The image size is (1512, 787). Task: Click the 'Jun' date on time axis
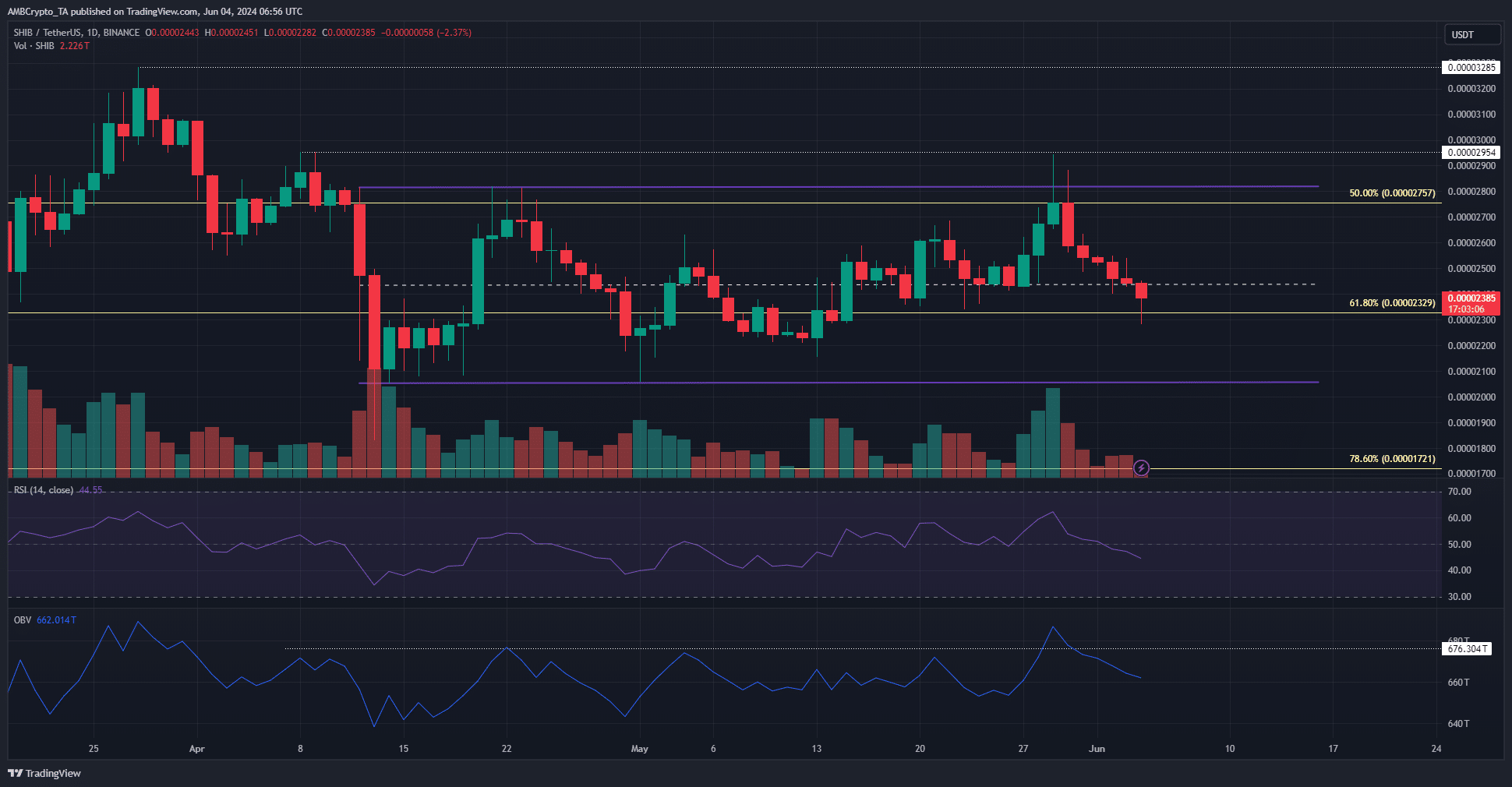pyautogui.click(x=1097, y=749)
